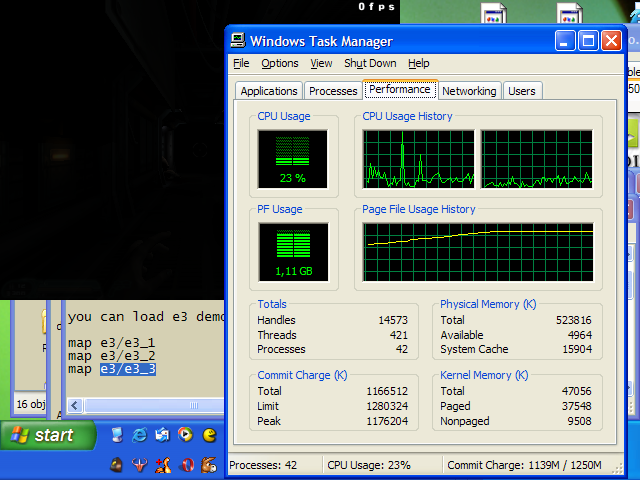Maximize the Windows Task Manager window
Viewport: 640px width, 480px height.
pos(588,41)
